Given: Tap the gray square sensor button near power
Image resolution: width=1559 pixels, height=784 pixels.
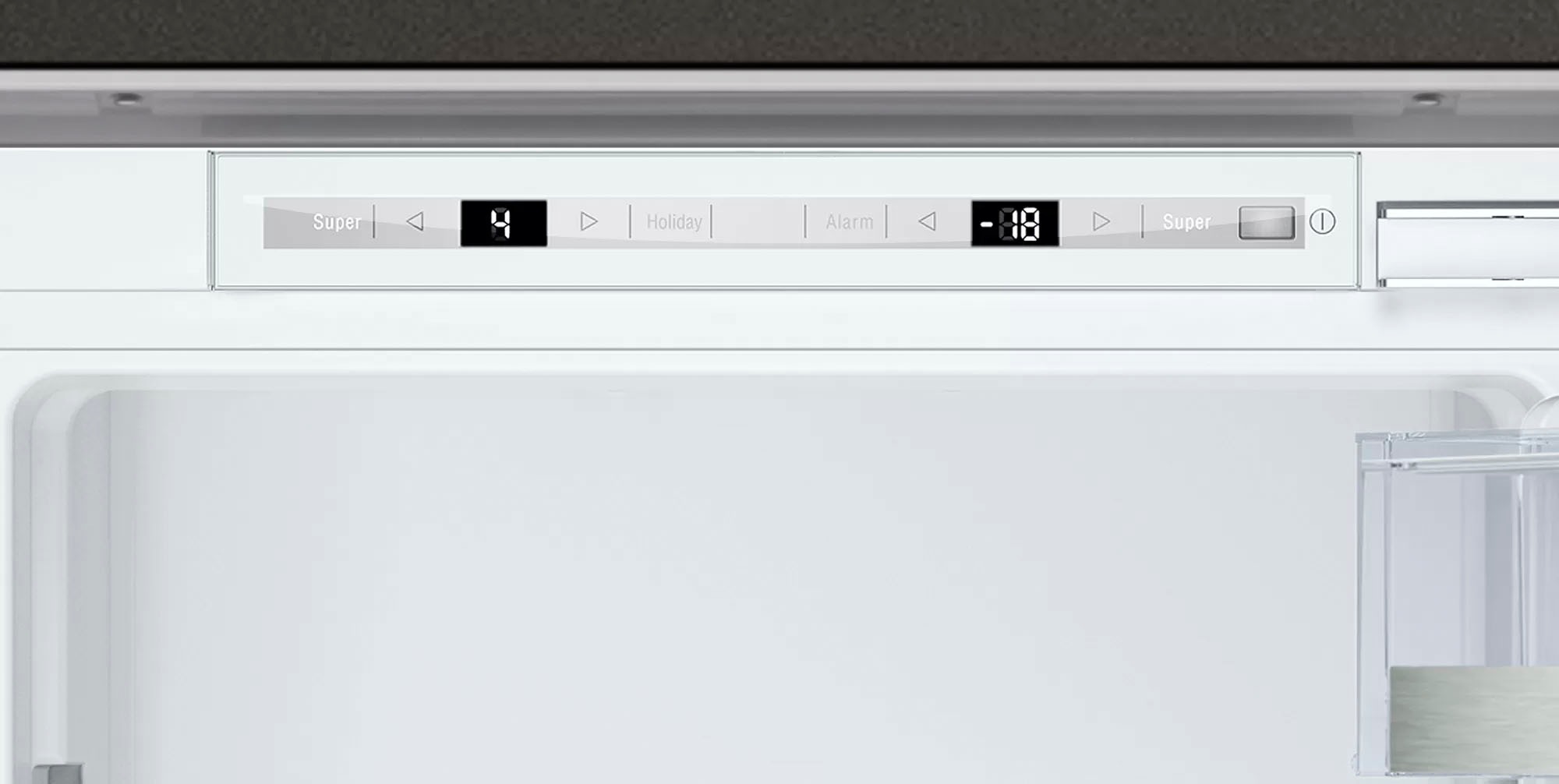Looking at the screenshot, I should [1267, 223].
